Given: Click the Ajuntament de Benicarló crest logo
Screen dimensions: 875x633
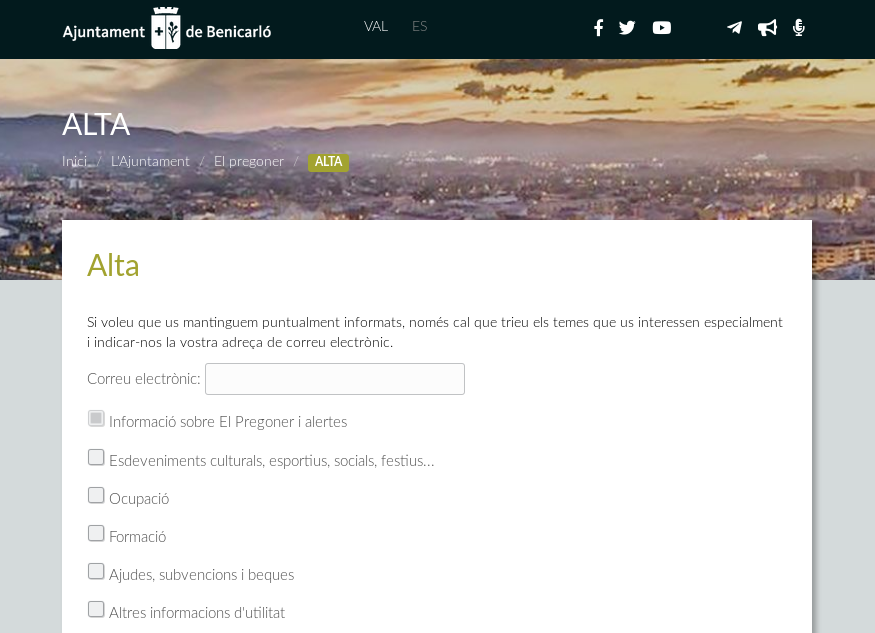Looking at the screenshot, I should pyautogui.click(x=166, y=29).
